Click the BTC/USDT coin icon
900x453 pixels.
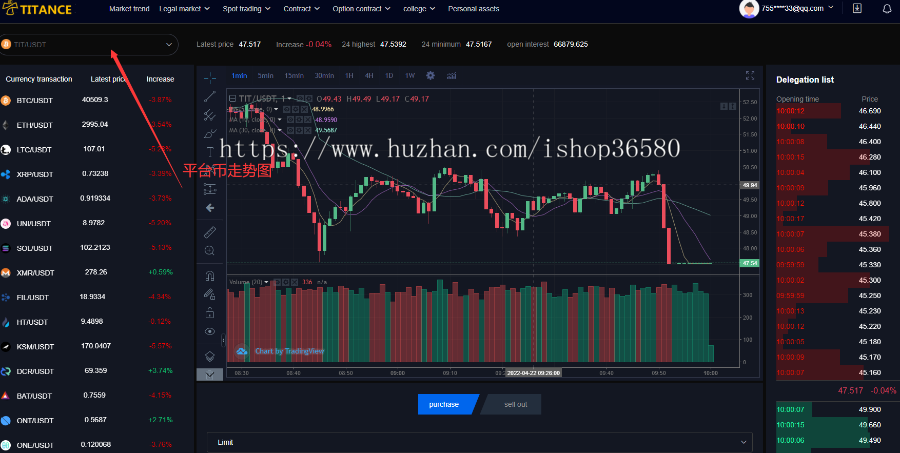(6, 100)
